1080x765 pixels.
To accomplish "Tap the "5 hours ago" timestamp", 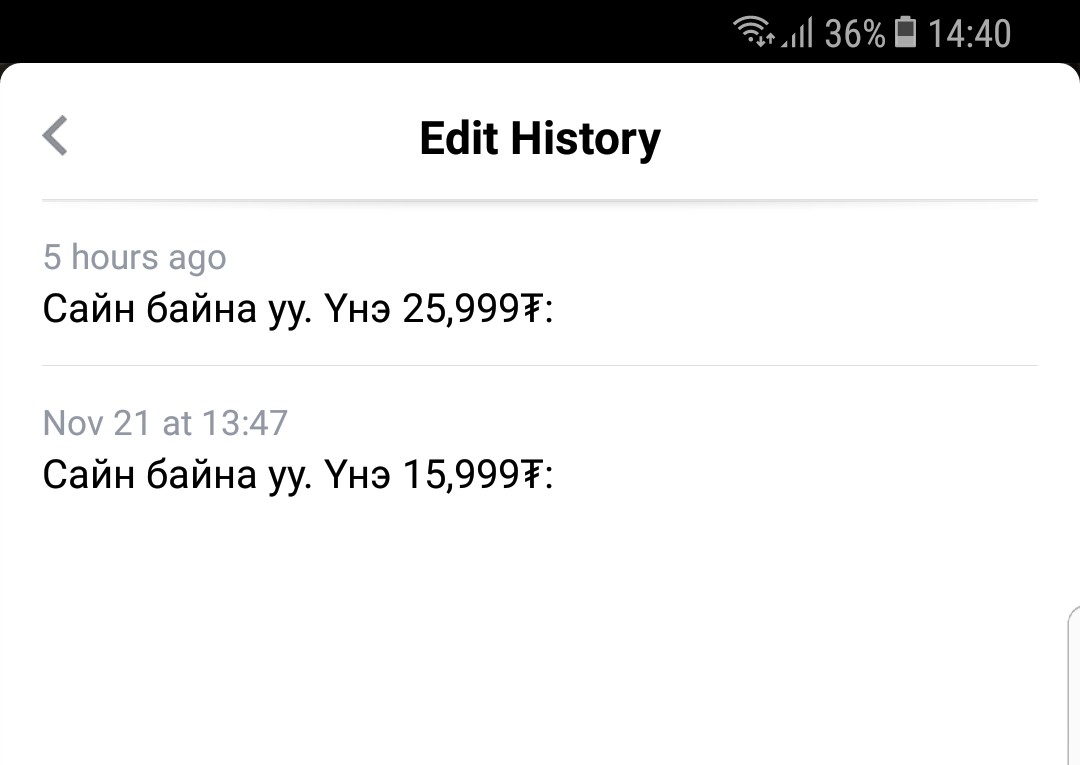I will point(134,258).
